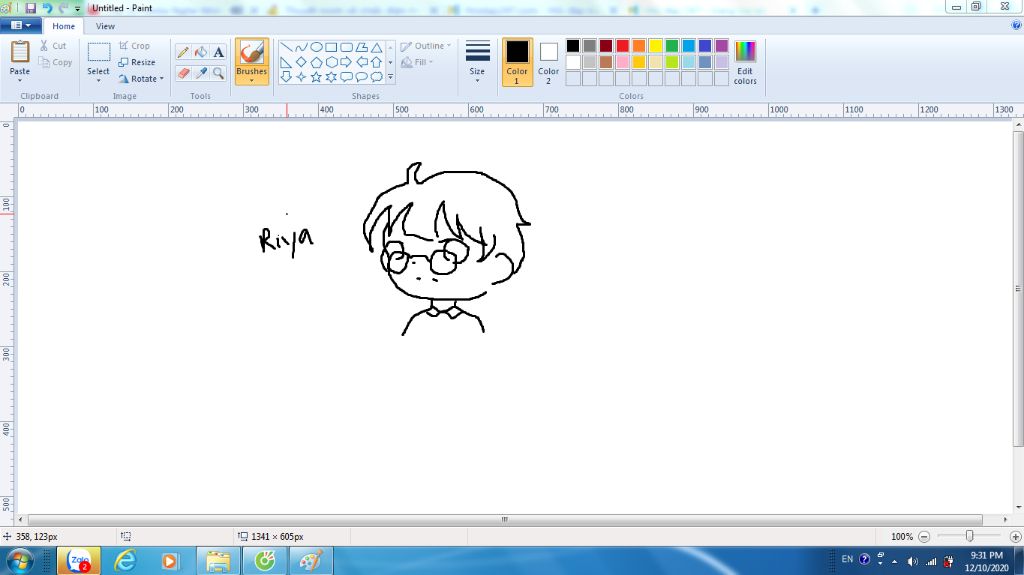This screenshot has height=575, width=1024.
Task: Click the Undo icon in title bar
Action: [x=47, y=8]
